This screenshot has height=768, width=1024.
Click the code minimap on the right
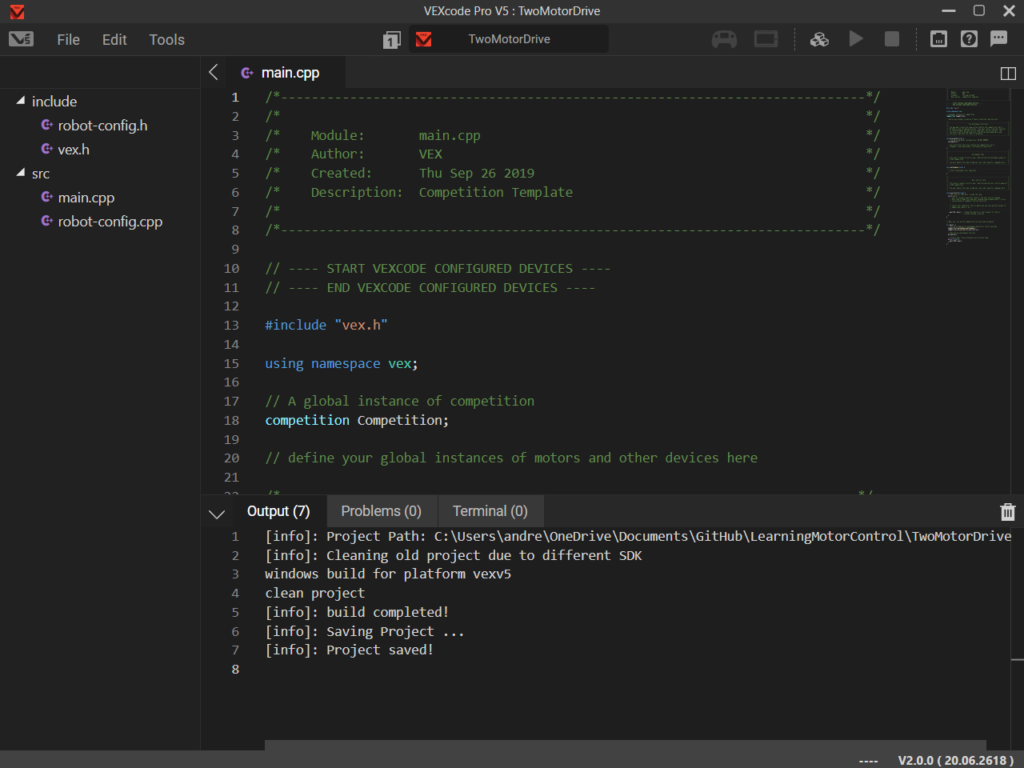pos(976,167)
